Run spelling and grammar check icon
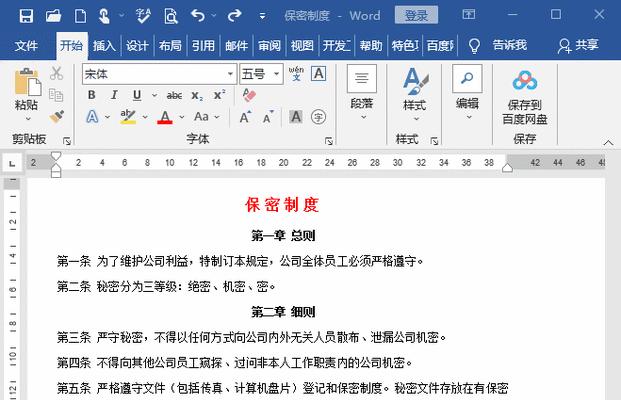The height and width of the screenshot is (400, 621). tap(143, 16)
